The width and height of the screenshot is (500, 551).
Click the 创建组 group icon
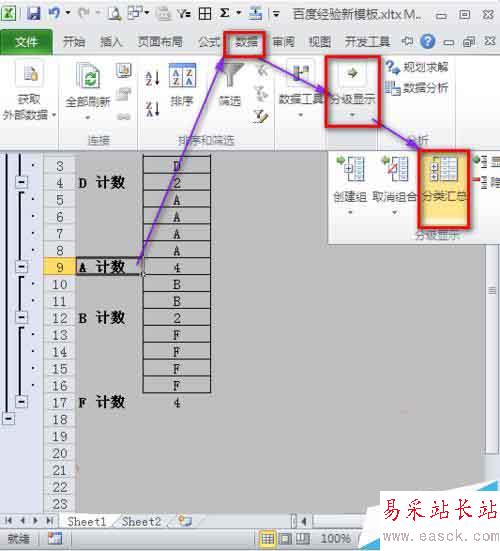tap(350, 169)
